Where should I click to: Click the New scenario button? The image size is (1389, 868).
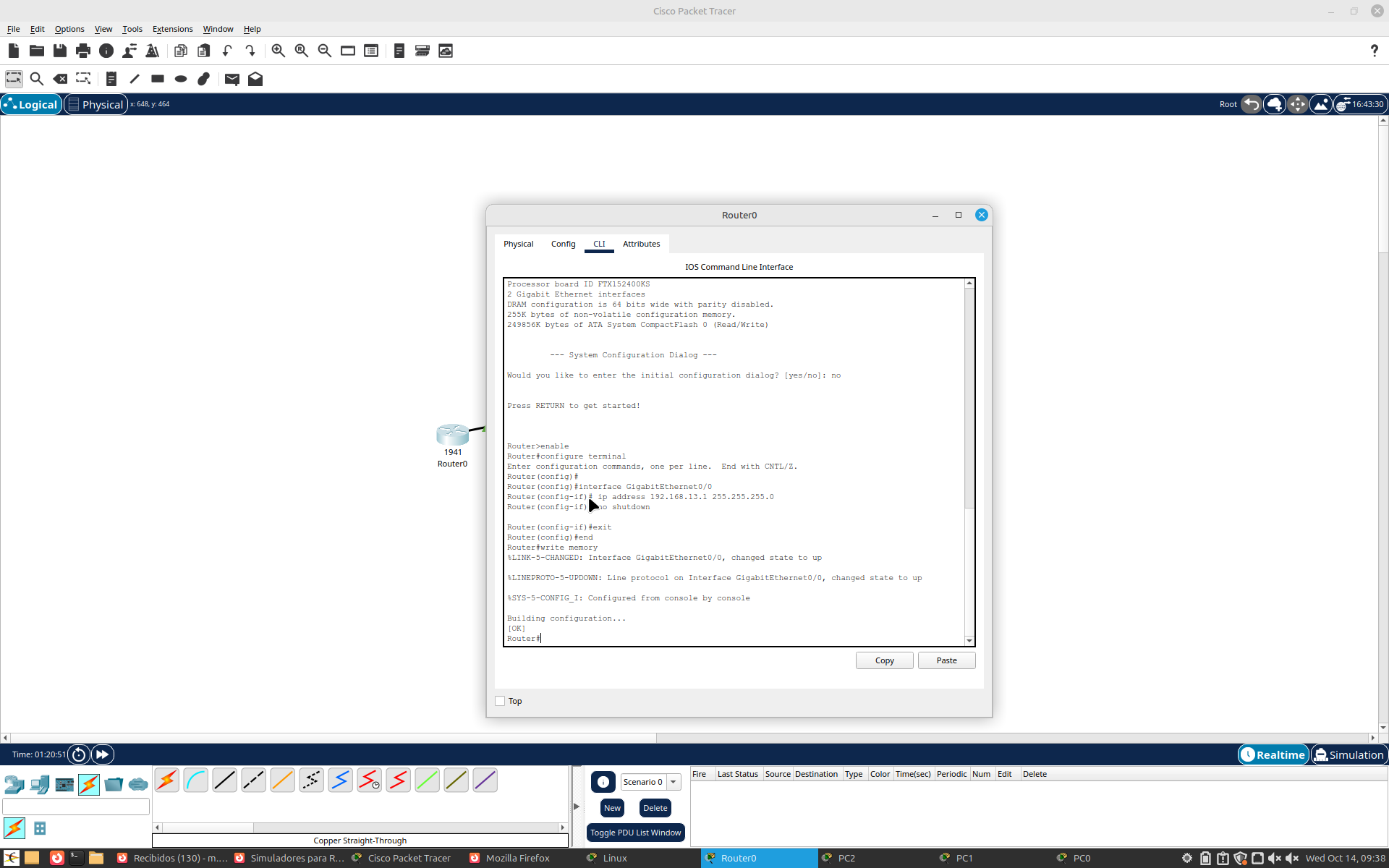[x=612, y=808]
